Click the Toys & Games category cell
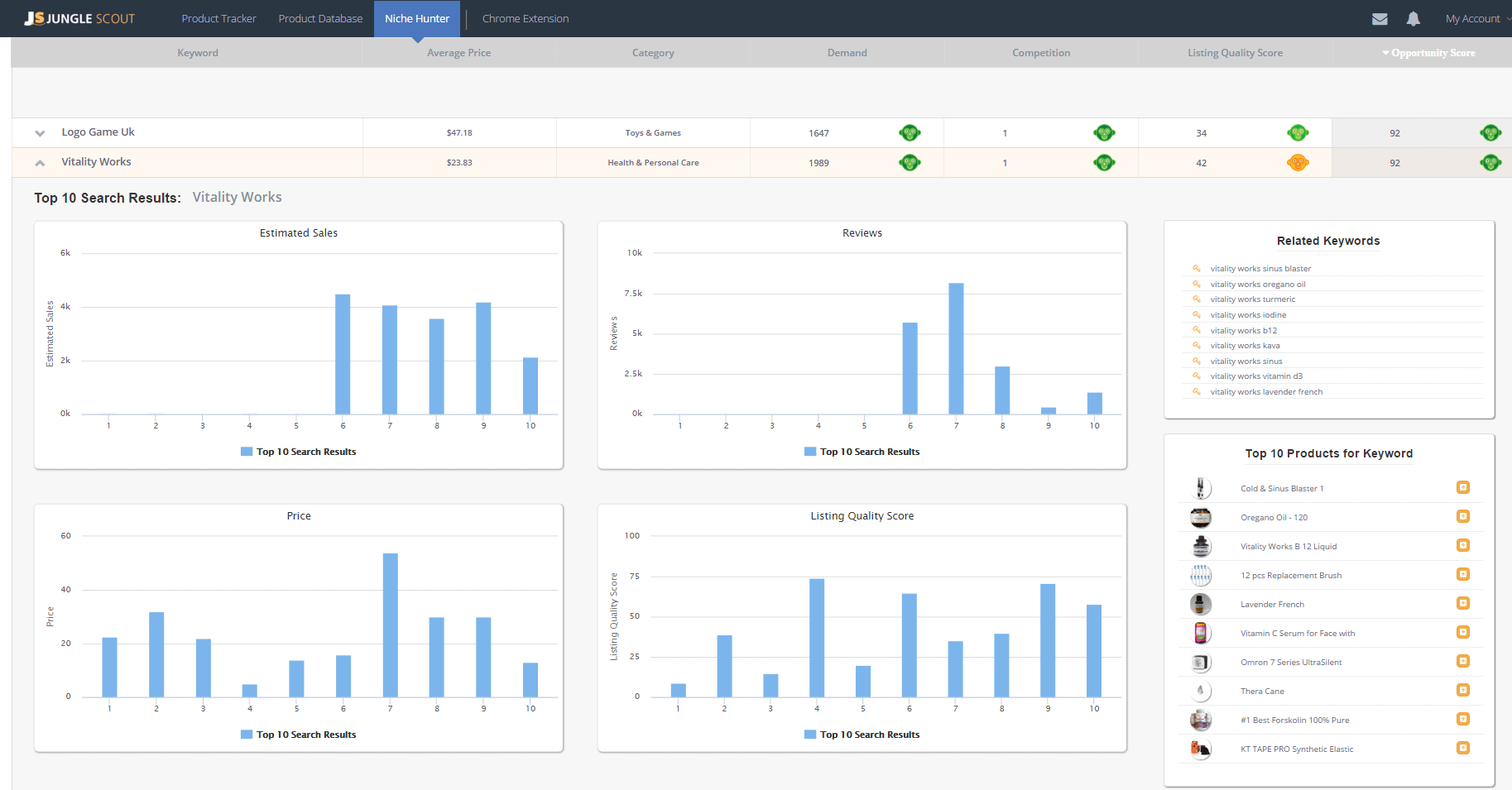Image resolution: width=1512 pixels, height=790 pixels. click(x=654, y=133)
